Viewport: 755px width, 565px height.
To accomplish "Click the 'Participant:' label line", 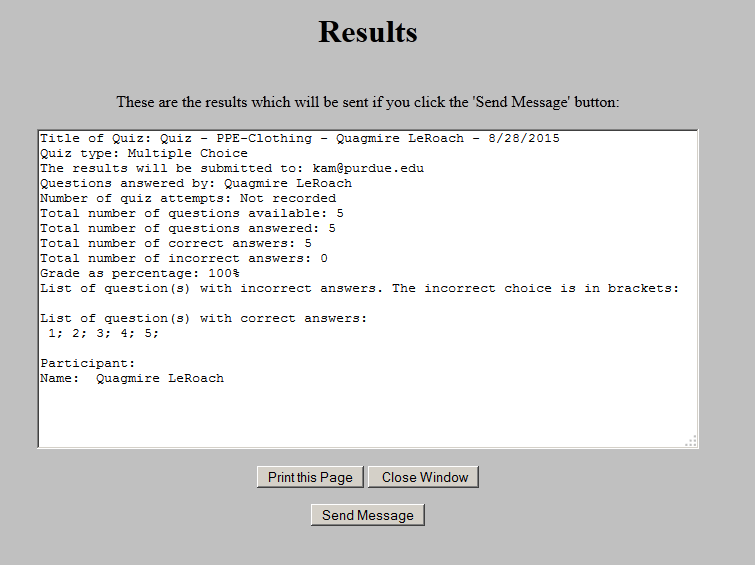I will (x=87, y=364).
